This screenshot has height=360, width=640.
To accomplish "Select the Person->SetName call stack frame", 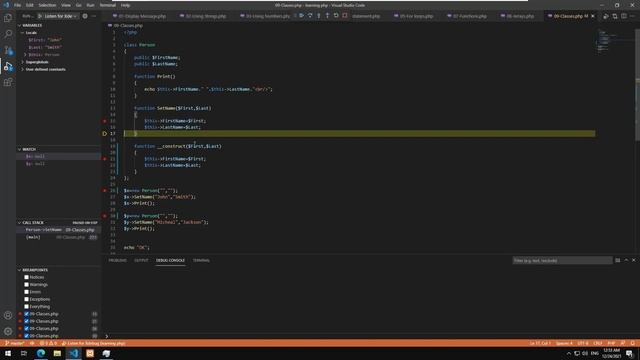I will tap(58, 230).
